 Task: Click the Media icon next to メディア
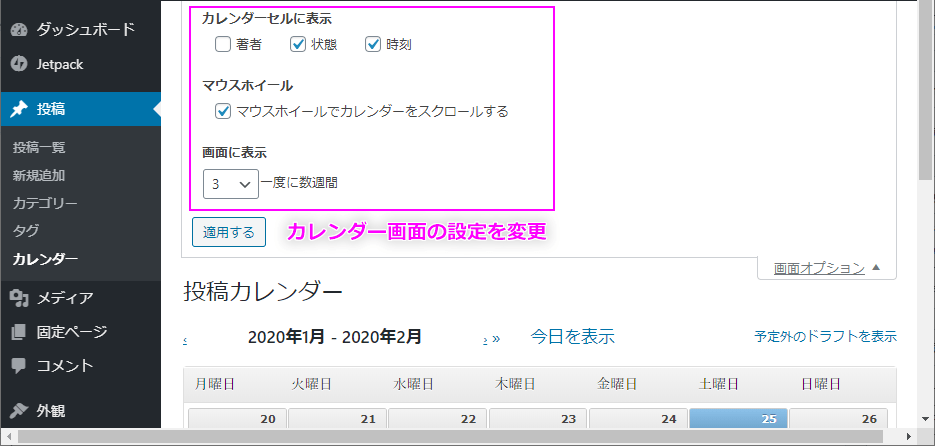(19, 297)
